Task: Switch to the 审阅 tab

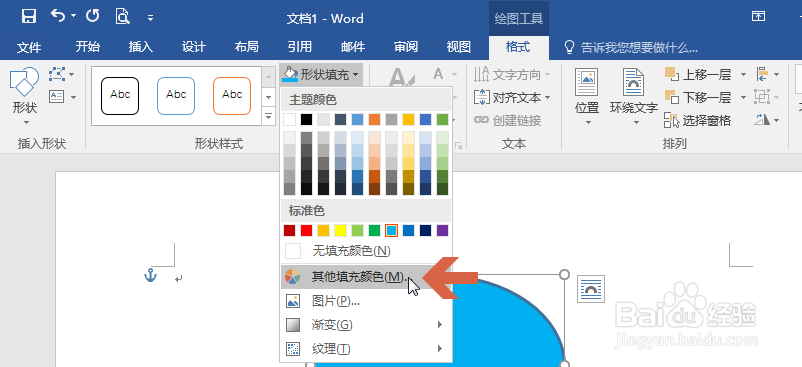Action: click(x=406, y=47)
